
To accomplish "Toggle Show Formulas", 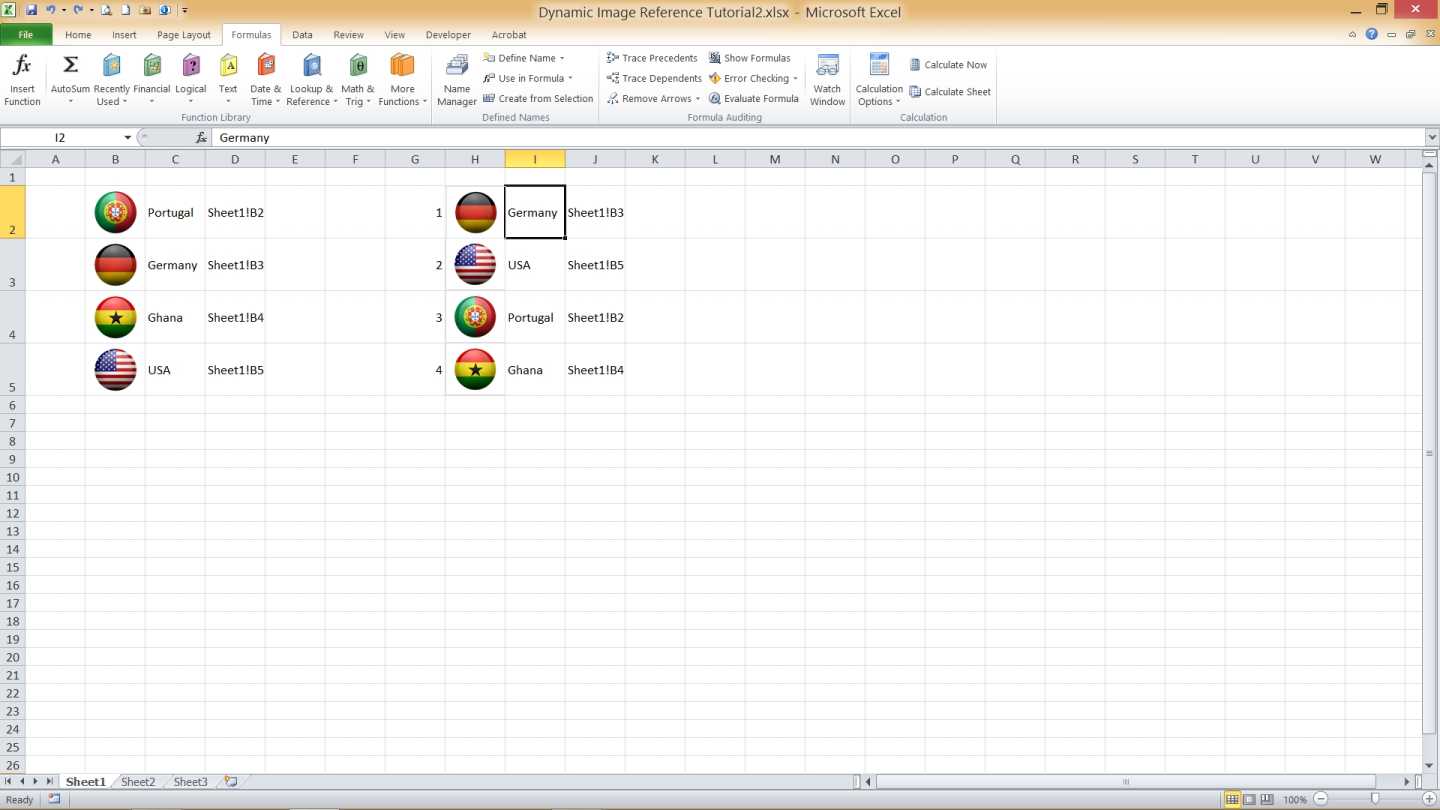I will [750, 58].
